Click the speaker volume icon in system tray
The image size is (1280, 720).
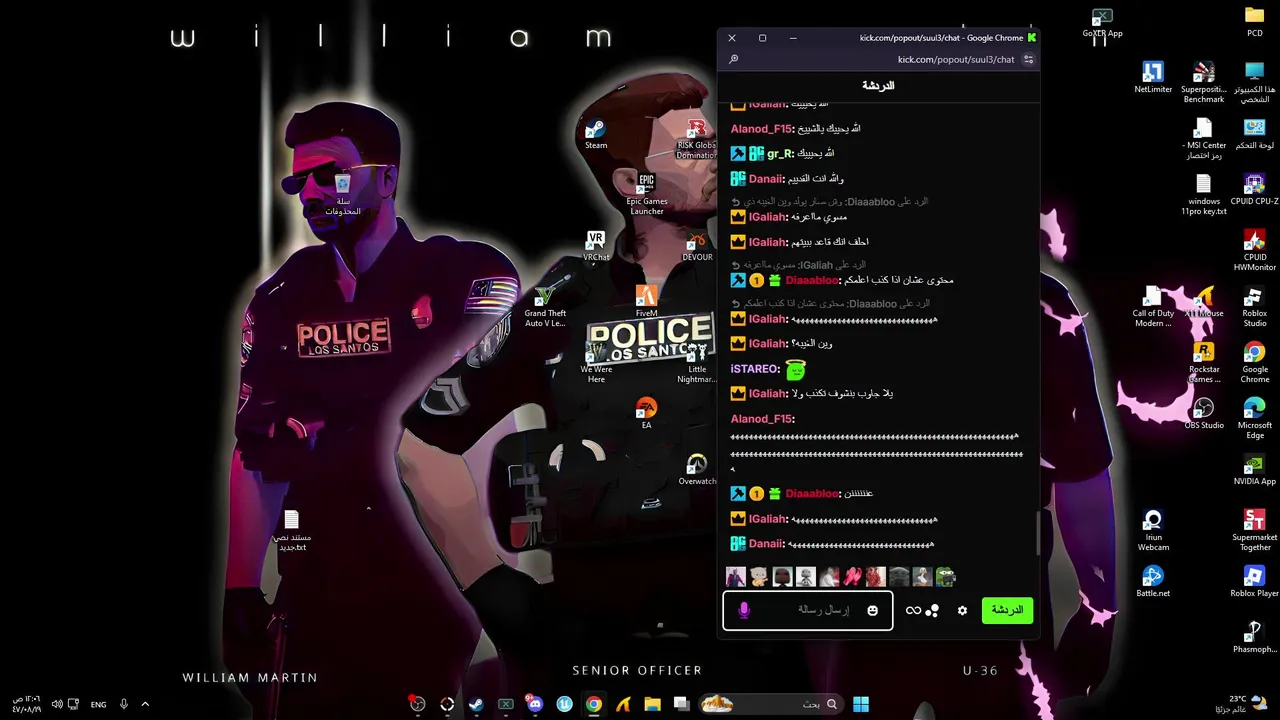[57, 704]
